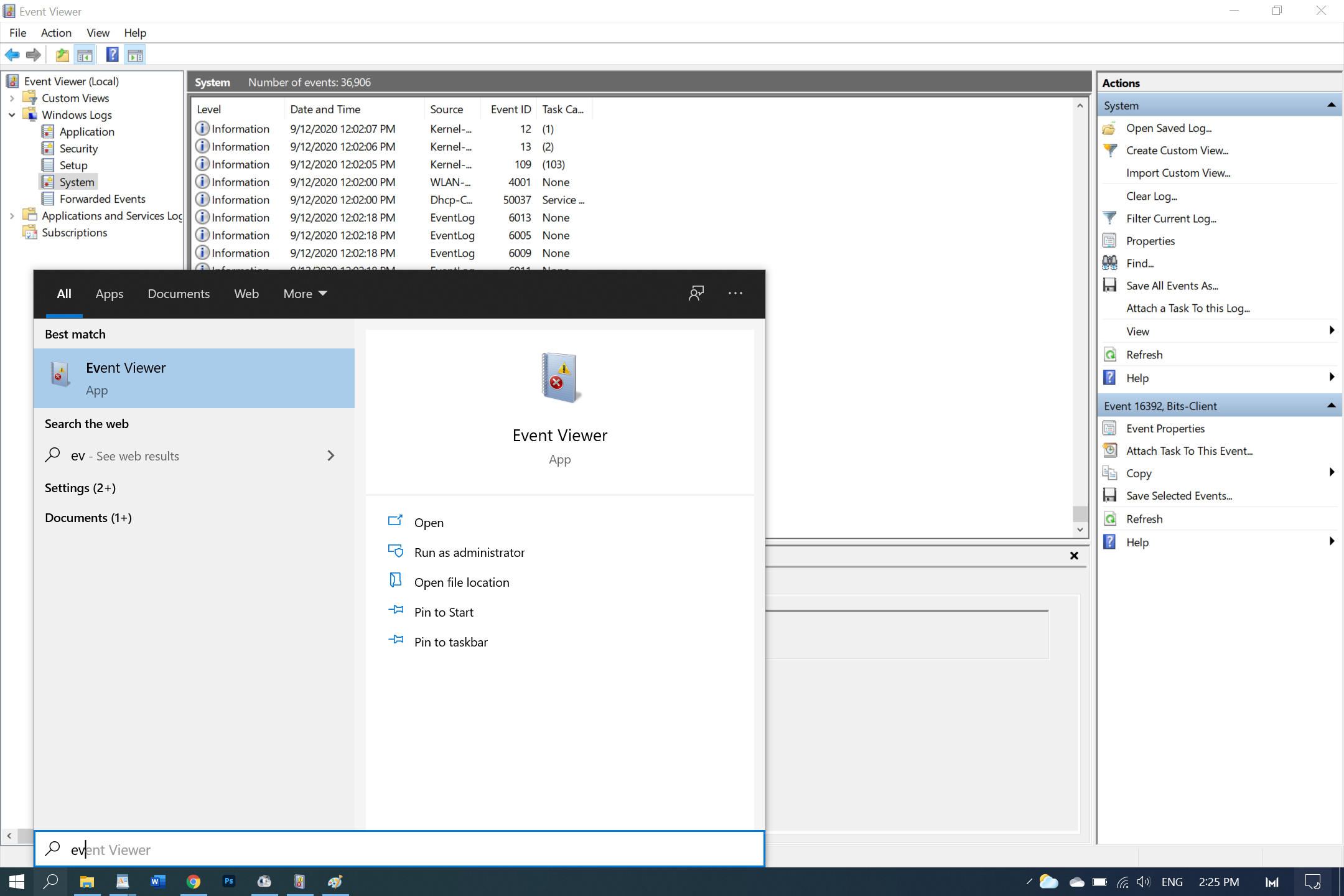Select the EventLog event with ID 6013

tap(392, 218)
